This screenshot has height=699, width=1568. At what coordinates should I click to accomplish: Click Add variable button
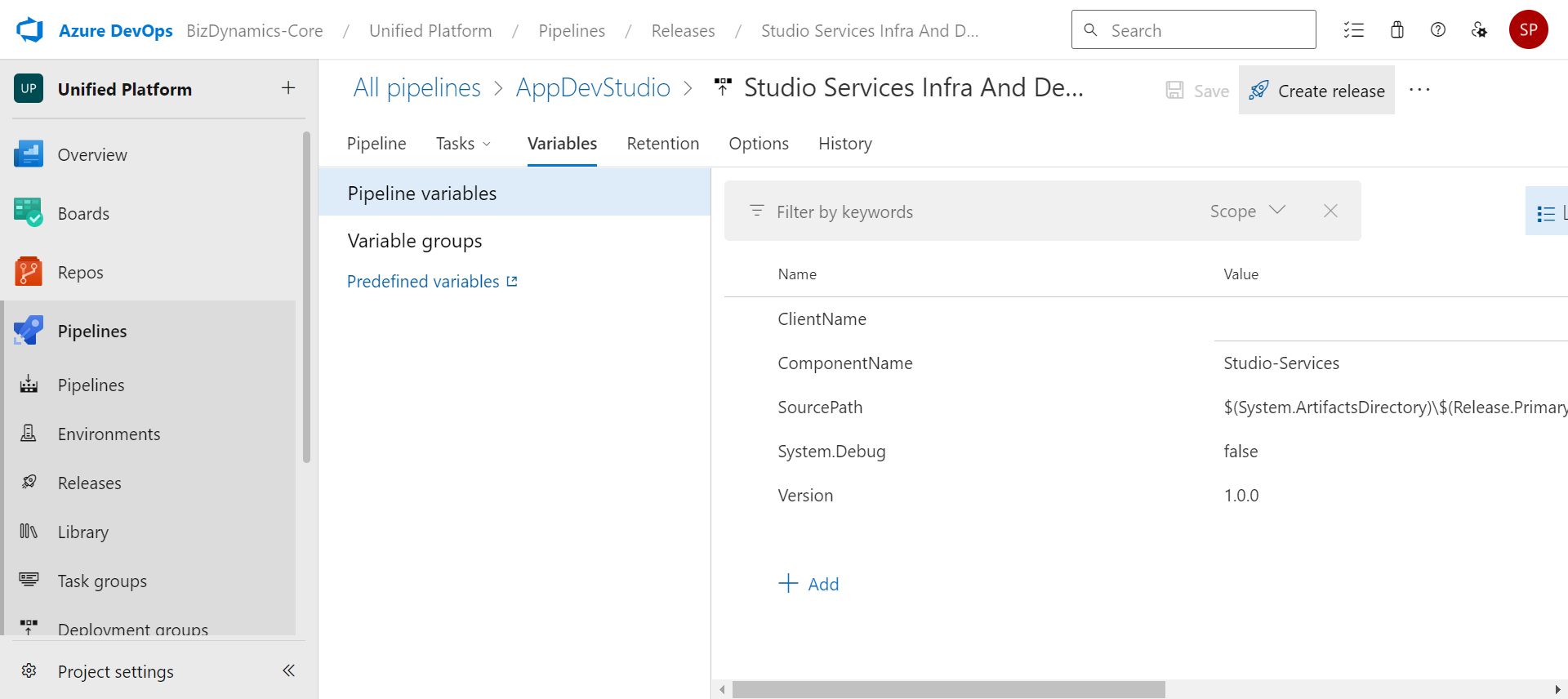pos(809,584)
